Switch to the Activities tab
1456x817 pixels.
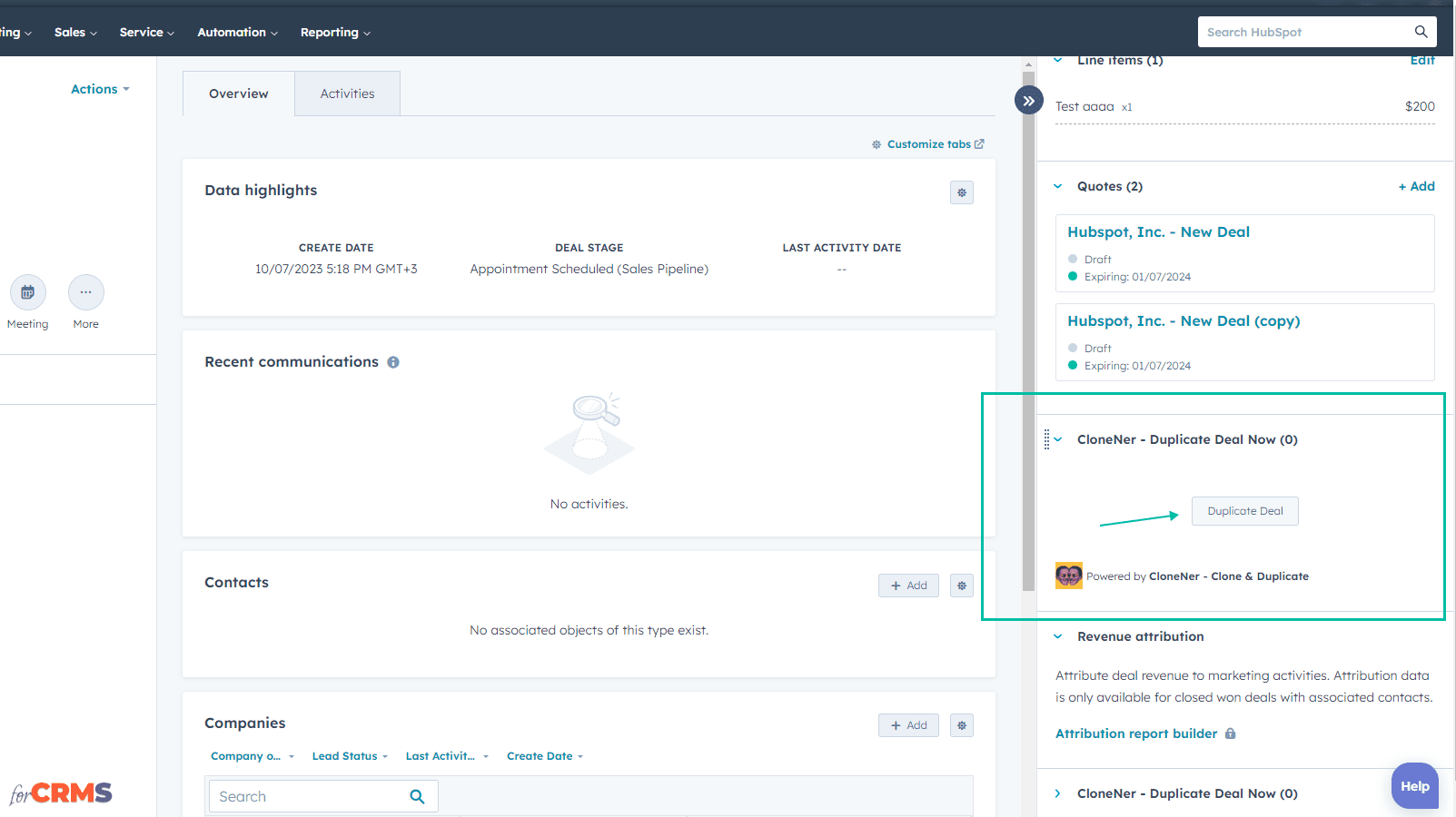point(347,93)
